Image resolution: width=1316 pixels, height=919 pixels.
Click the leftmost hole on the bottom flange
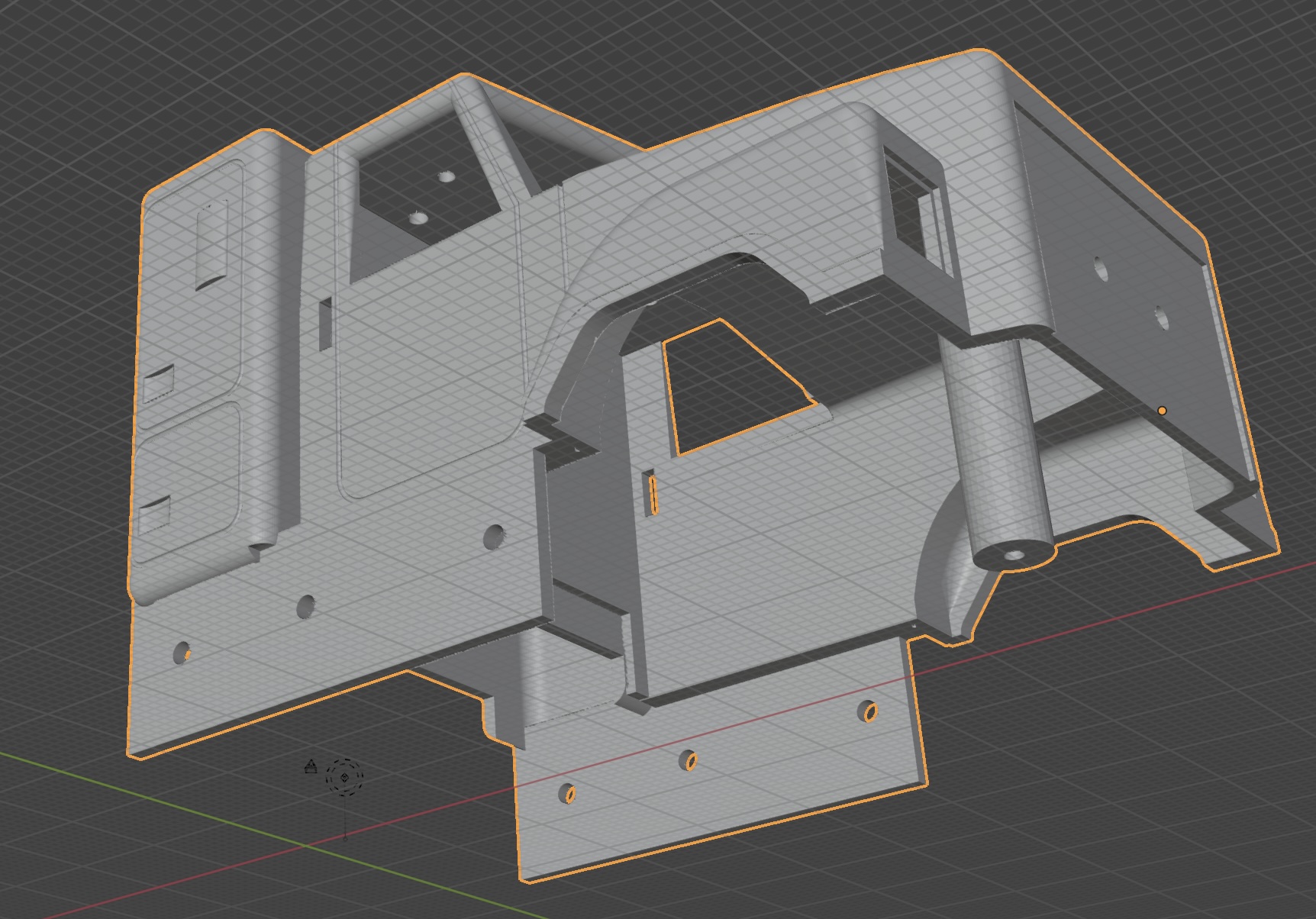(568, 794)
